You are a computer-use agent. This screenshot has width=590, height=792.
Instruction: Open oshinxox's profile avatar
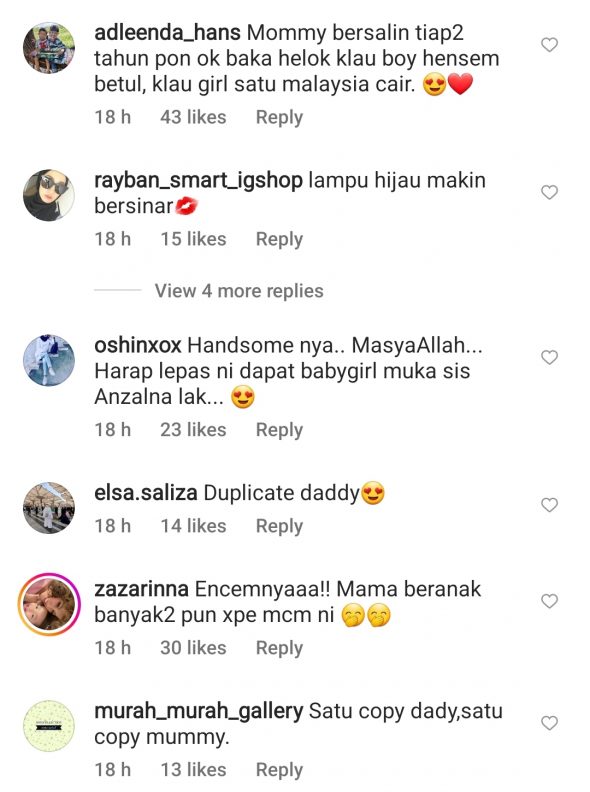[49, 360]
